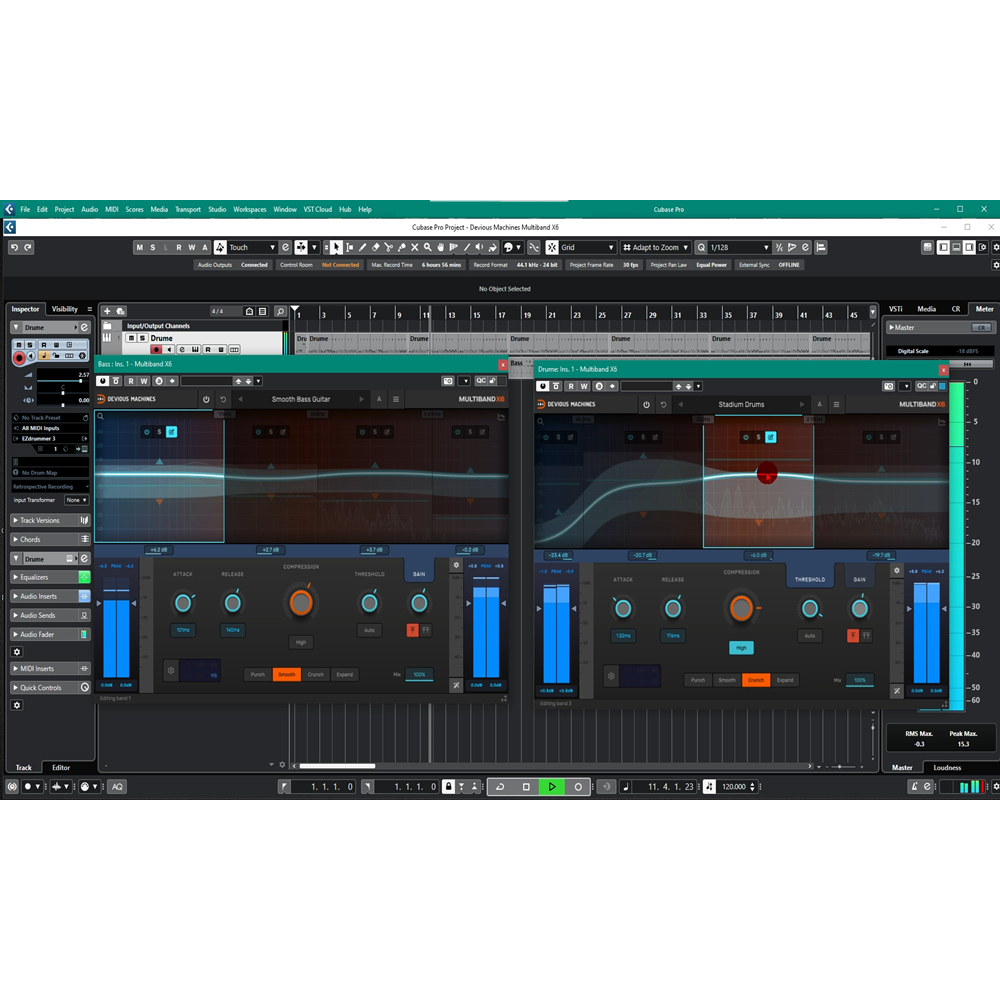Open the Grid snap type dropdown
Image resolution: width=1000 pixels, height=1000 pixels.
(x=587, y=247)
